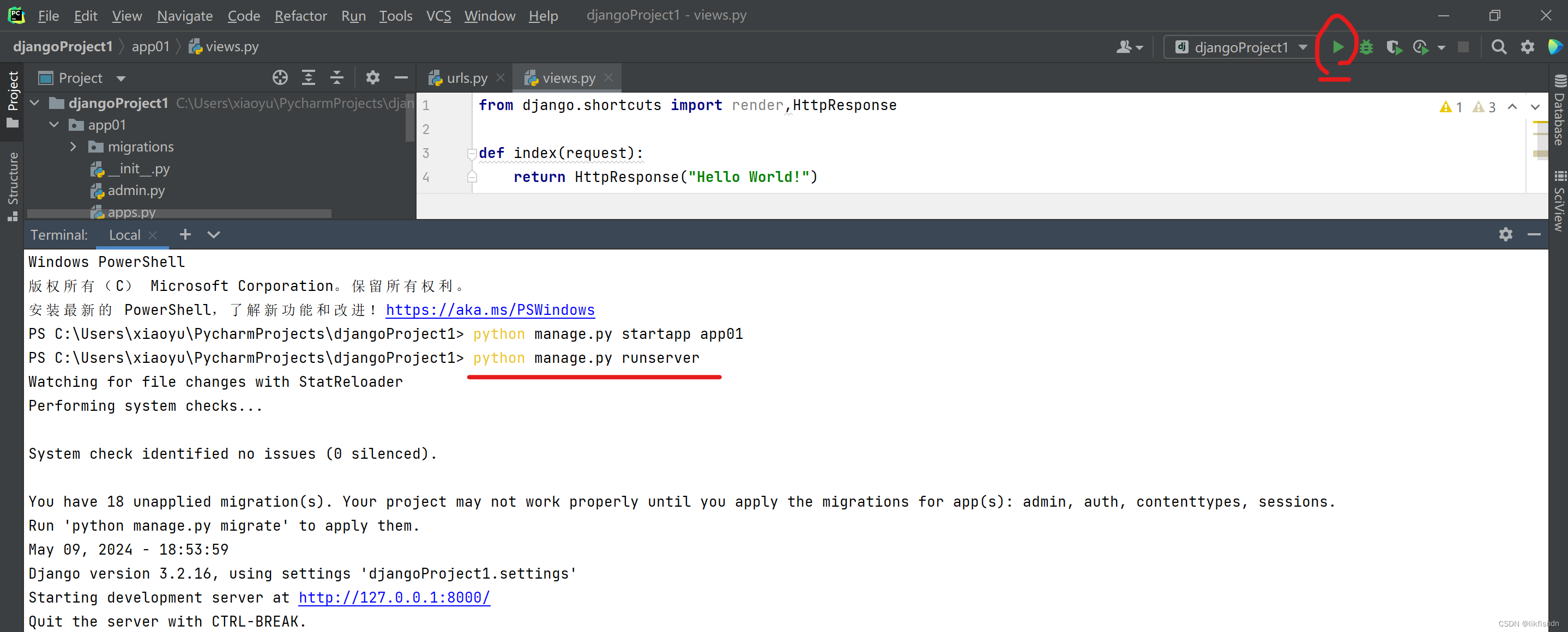Open the run configuration djangoProject1 dropdown
The height and width of the screenshot is (632, 1568).
(x=1241, y=47)
